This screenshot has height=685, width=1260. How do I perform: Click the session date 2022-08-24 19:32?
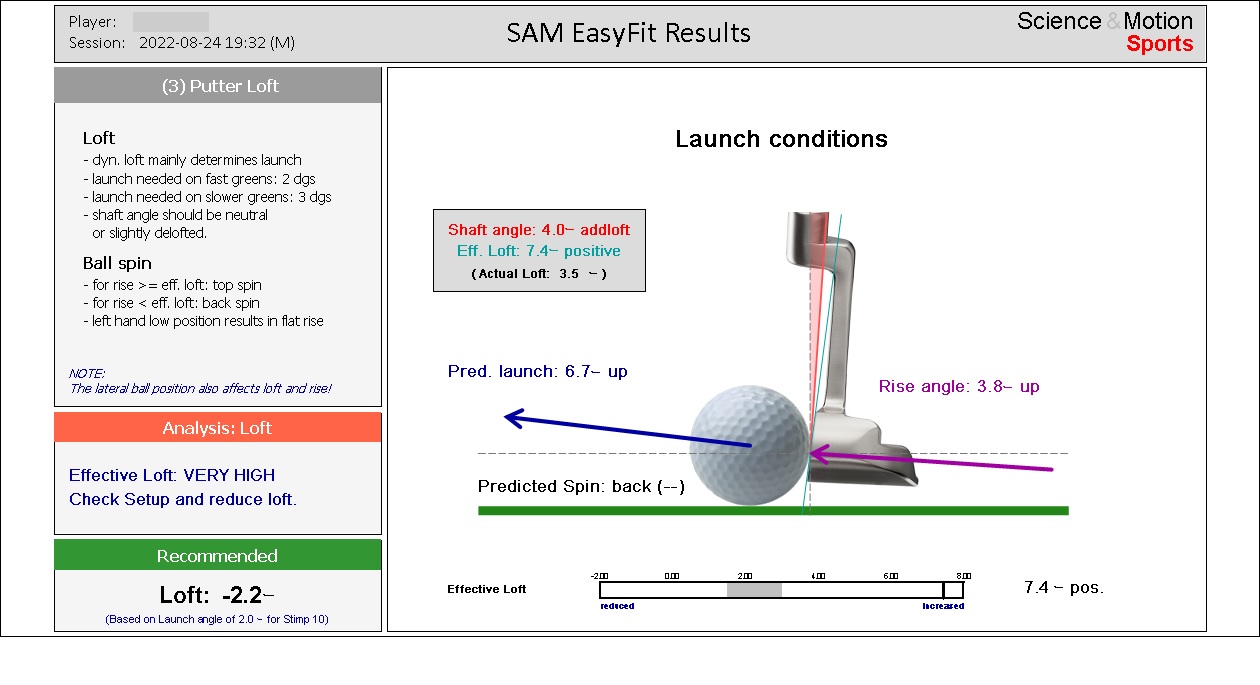(216, 43)
